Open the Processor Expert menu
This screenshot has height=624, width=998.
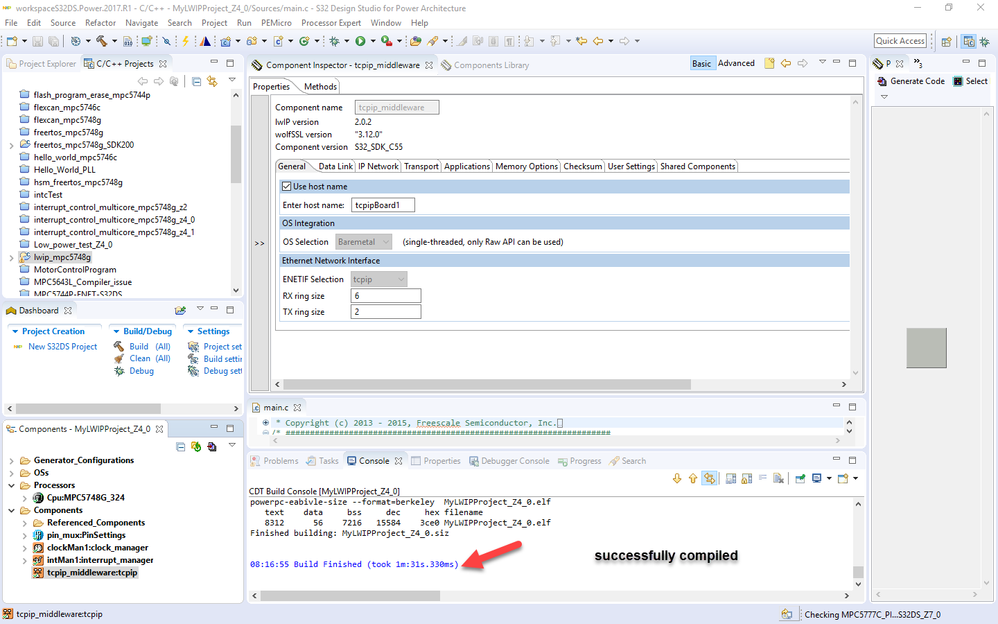331,23
